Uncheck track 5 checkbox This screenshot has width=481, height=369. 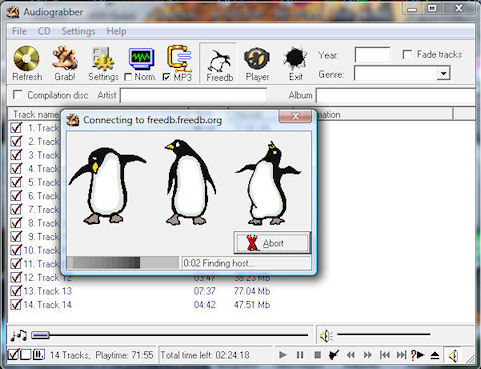[16, 182]
